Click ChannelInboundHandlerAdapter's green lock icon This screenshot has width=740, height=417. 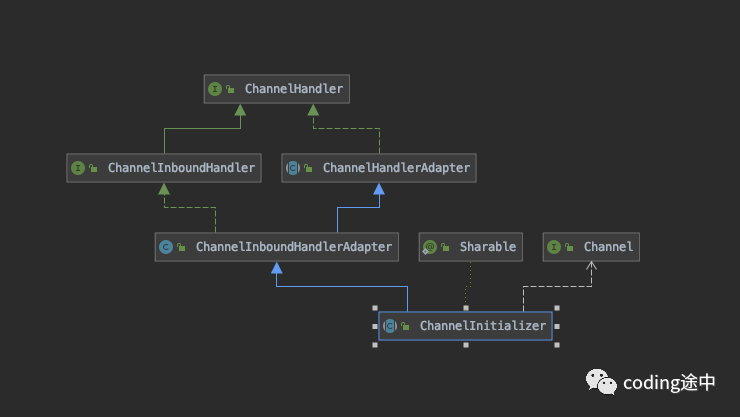pos(181,247)
